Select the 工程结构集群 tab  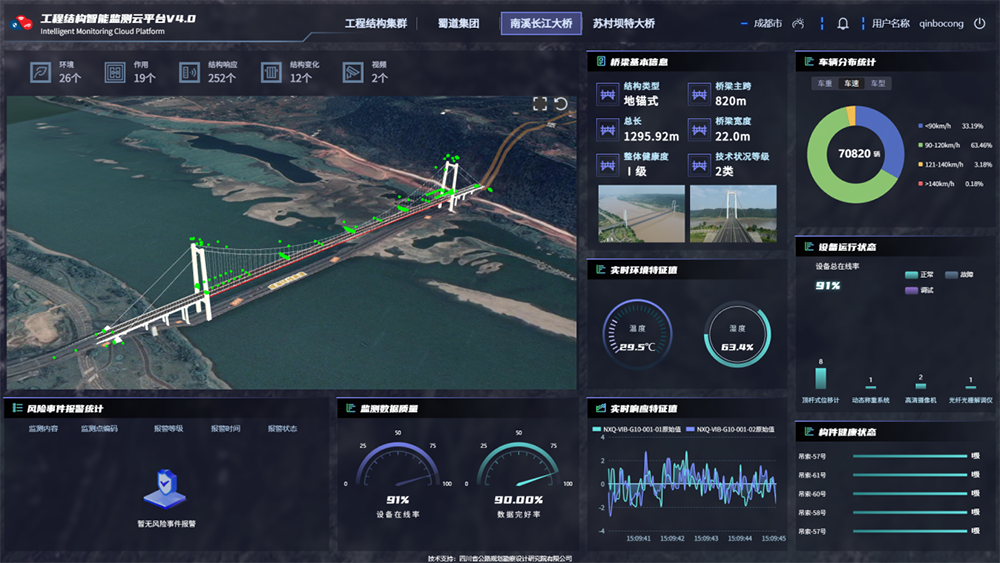pos(376,23)
